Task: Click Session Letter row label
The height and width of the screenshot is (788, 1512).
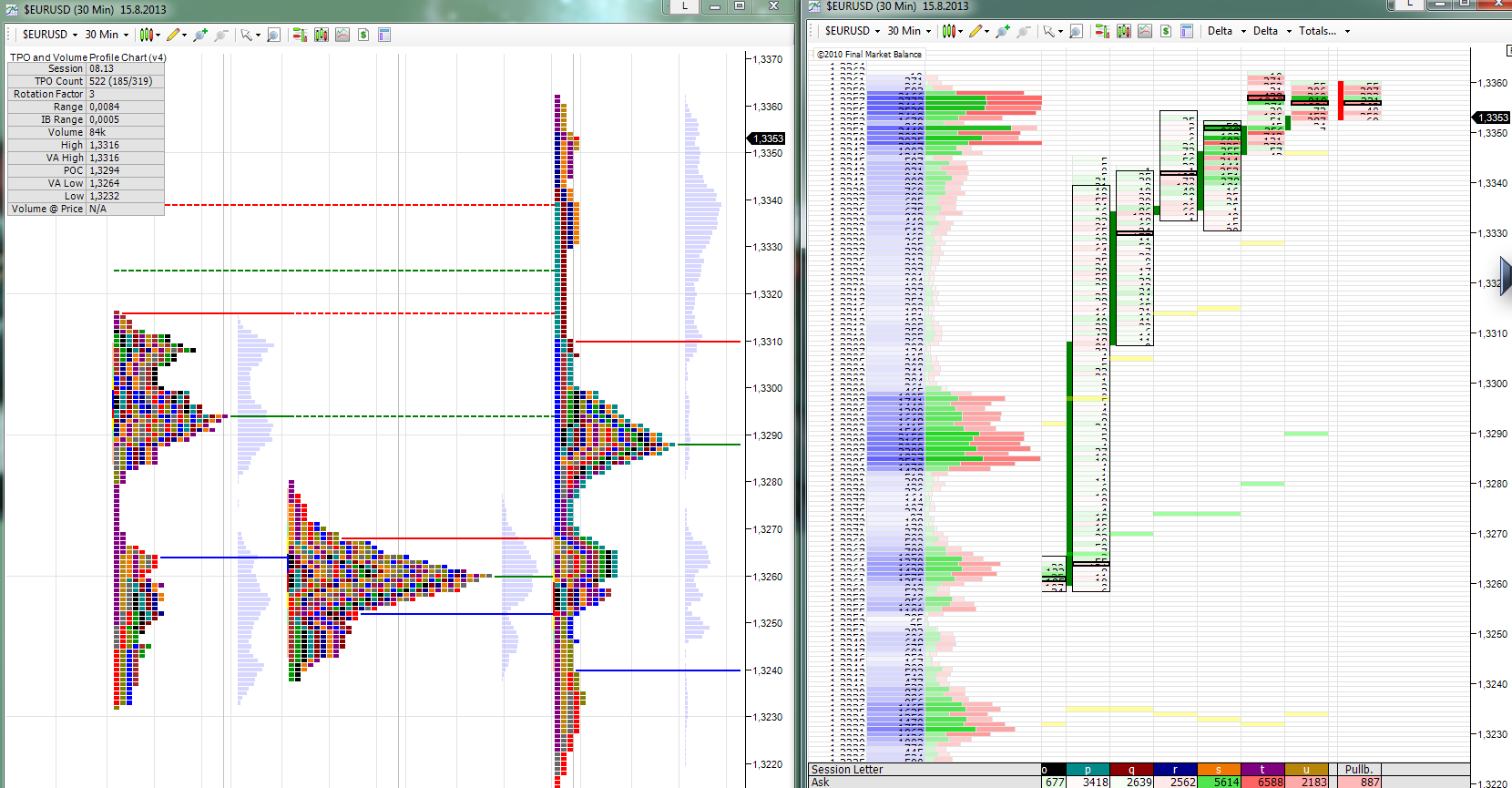Action: (x=847, y=770)
